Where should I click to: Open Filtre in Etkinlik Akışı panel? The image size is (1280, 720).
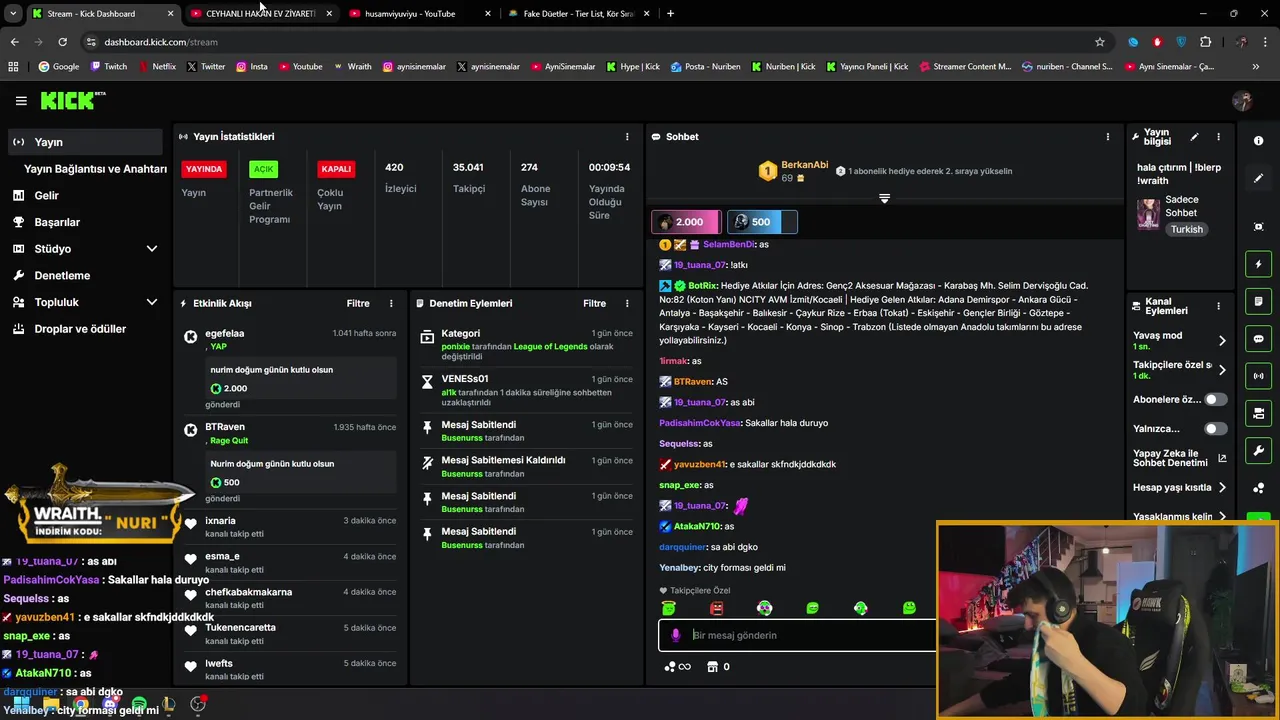pos(358,303)
